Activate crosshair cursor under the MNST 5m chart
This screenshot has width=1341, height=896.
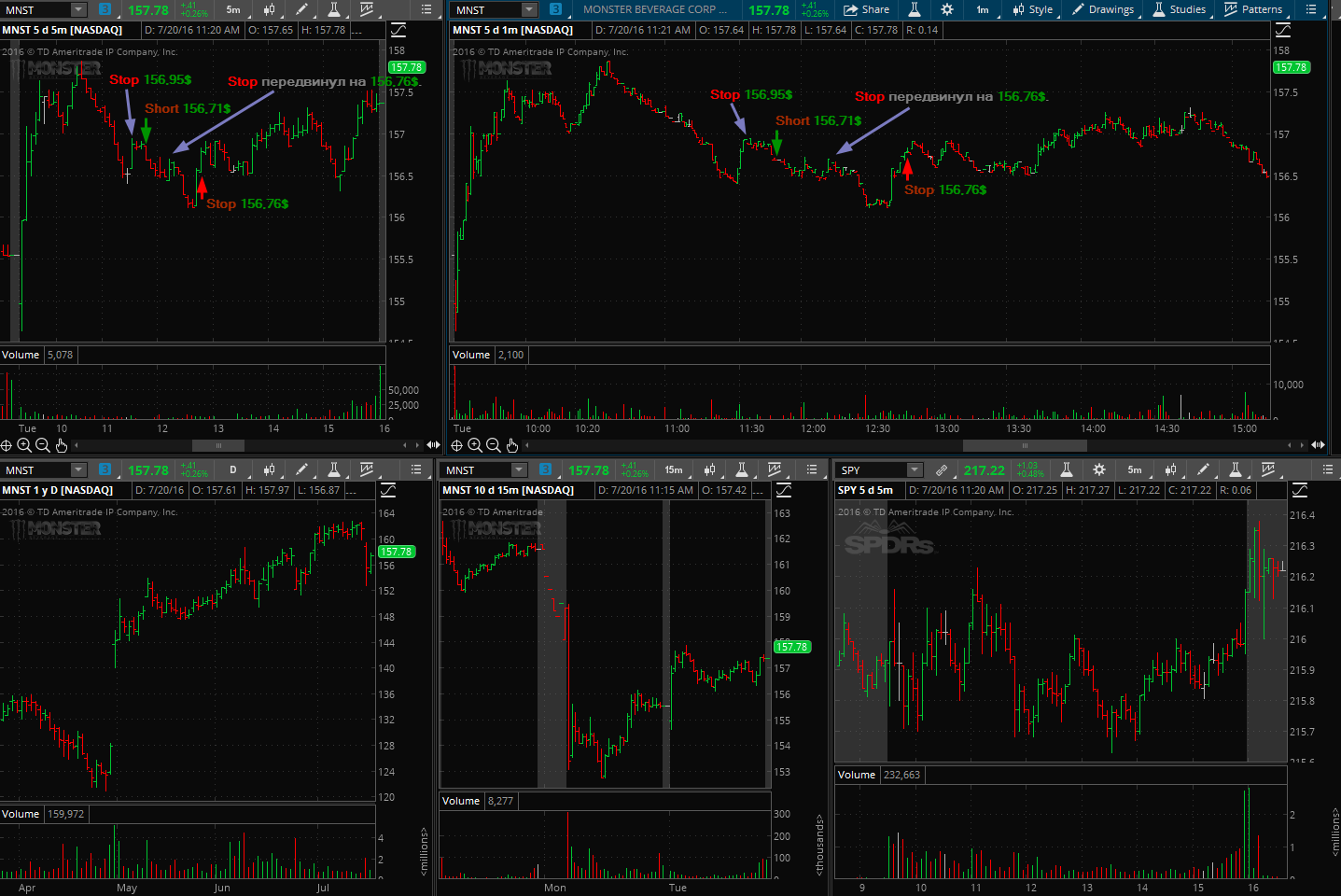[7, 445]
